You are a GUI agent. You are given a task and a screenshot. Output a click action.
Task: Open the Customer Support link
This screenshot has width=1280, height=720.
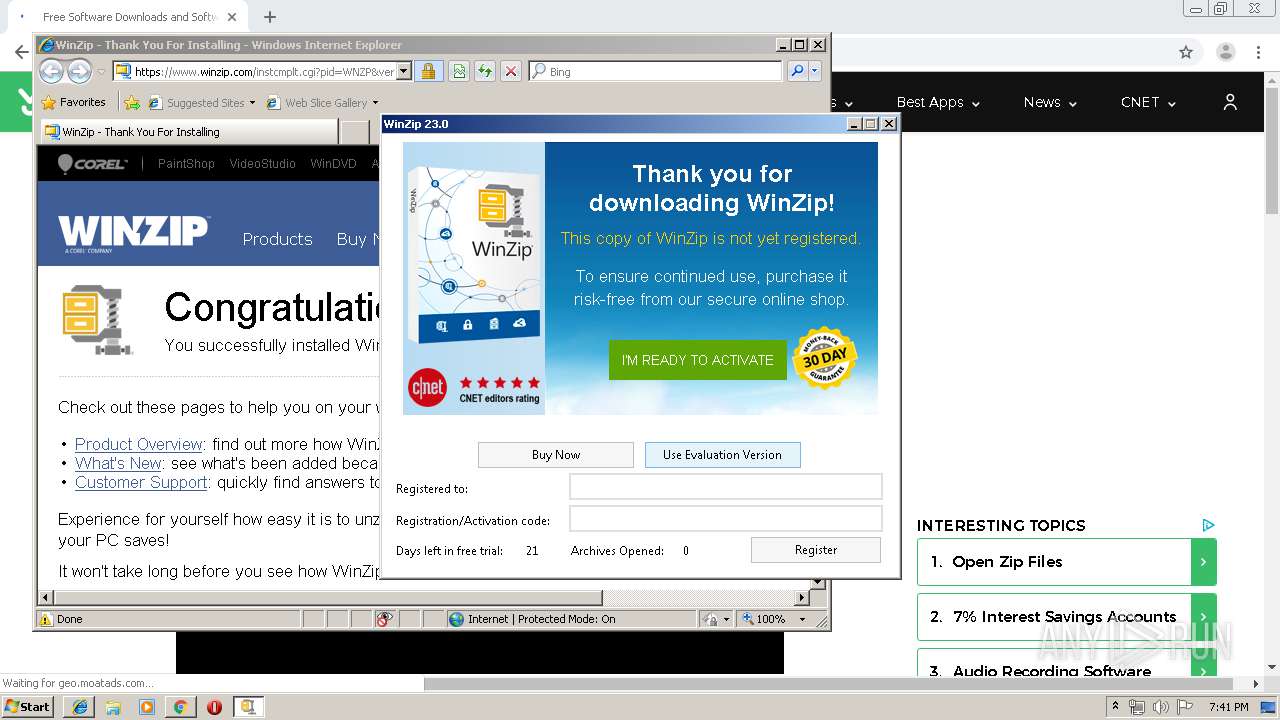click(x=141, y=482)
